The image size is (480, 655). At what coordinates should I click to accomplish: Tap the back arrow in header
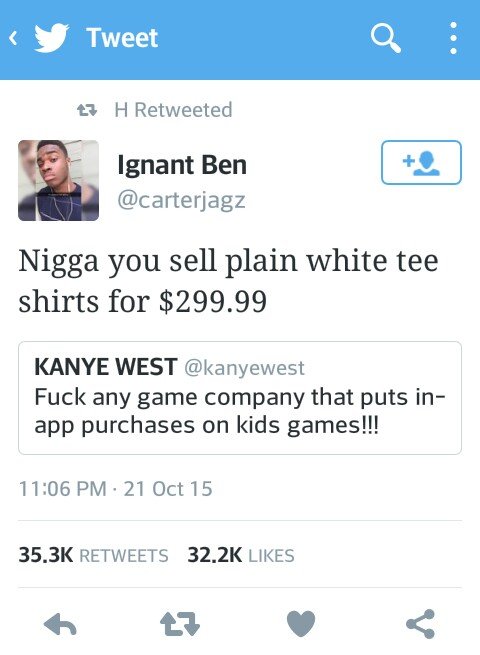(13, 38)
